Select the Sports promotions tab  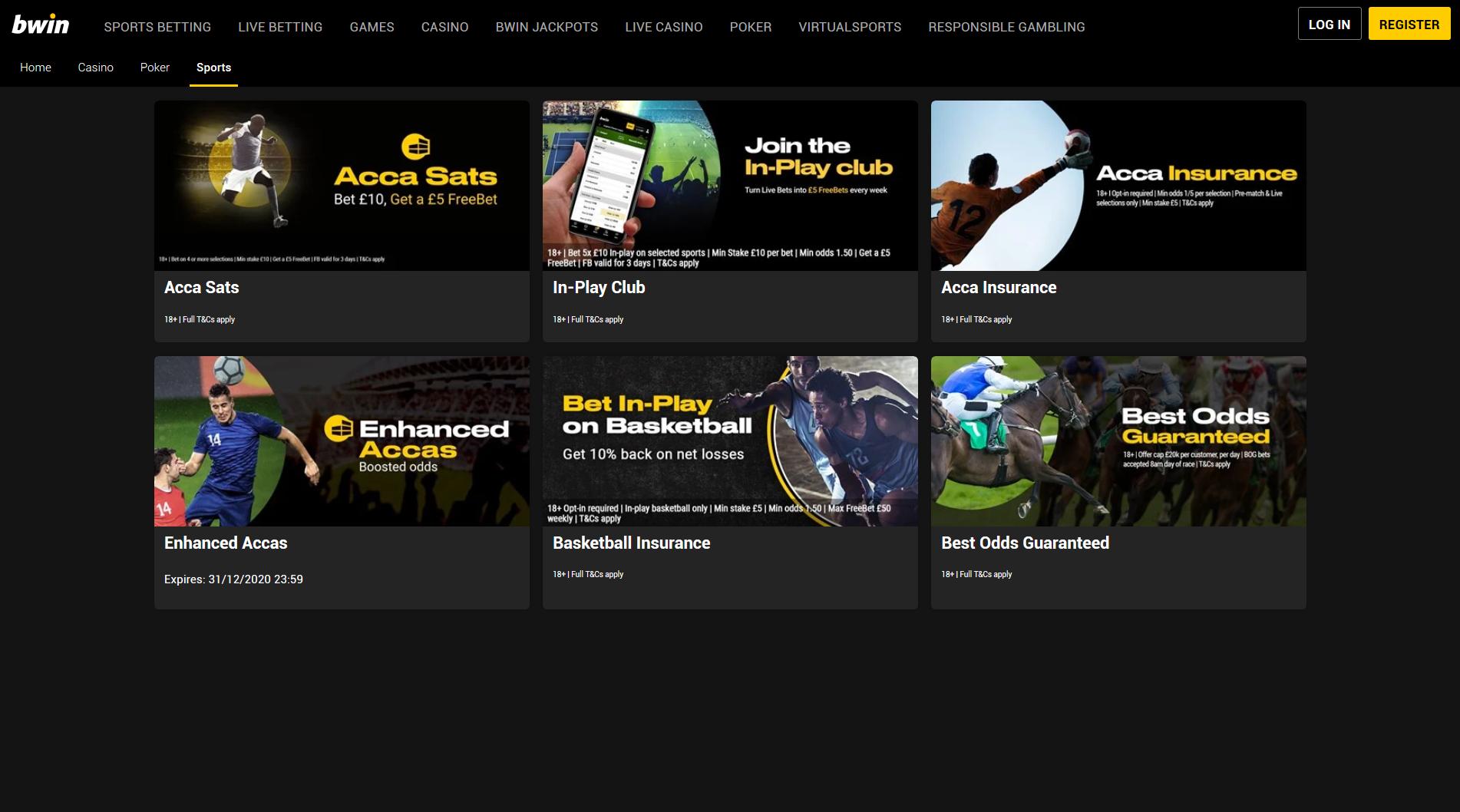click(213, 68)
